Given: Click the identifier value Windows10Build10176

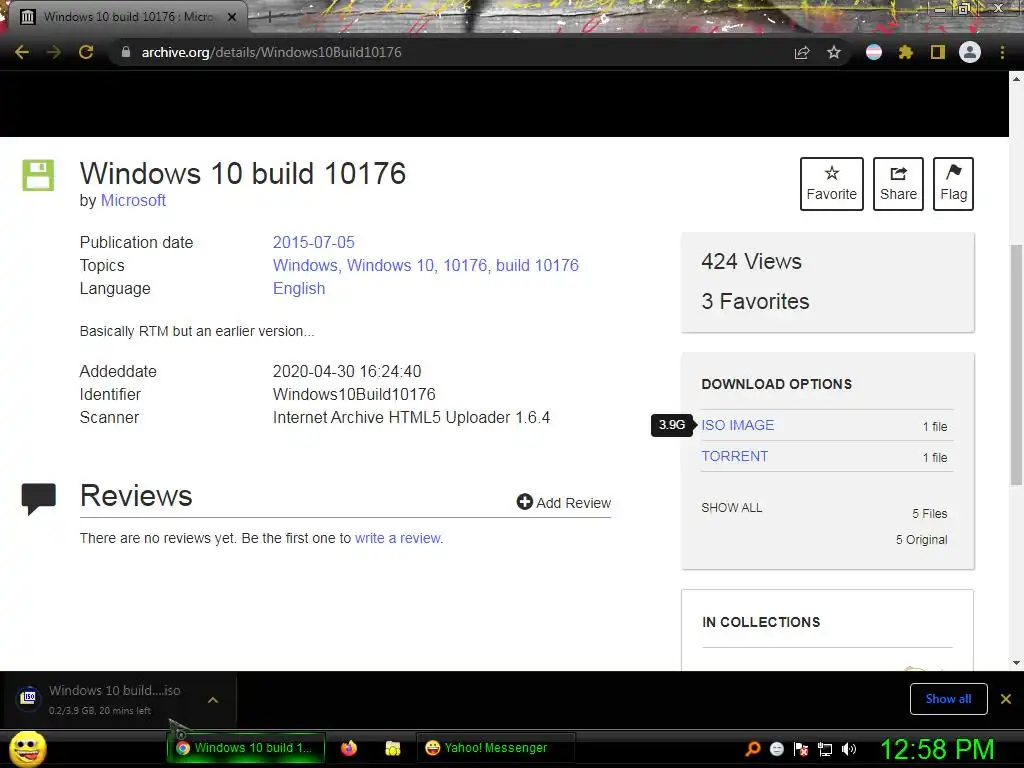Looking at the screenshot, I should click(354, 394).
